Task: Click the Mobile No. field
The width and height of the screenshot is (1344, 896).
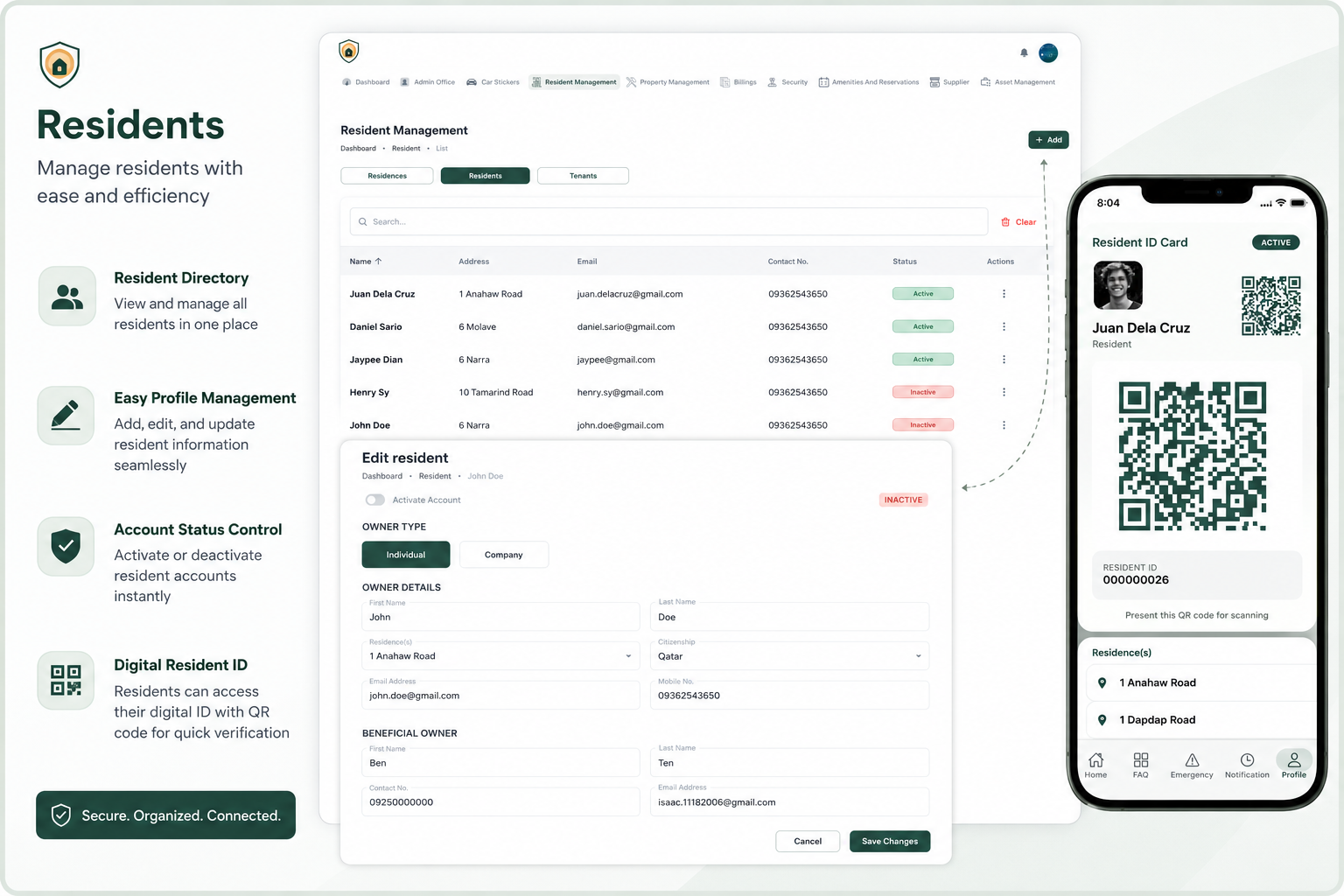Action: tap(789, 696)
